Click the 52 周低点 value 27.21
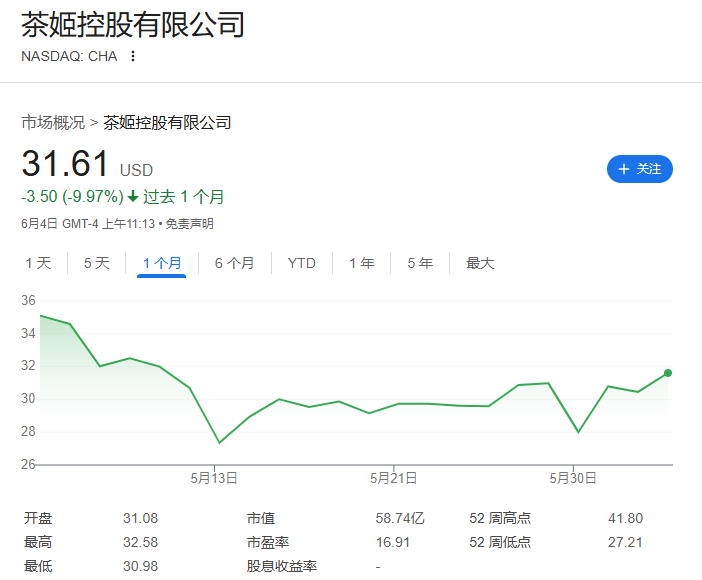The image size is (702, 580). [625, 542]
